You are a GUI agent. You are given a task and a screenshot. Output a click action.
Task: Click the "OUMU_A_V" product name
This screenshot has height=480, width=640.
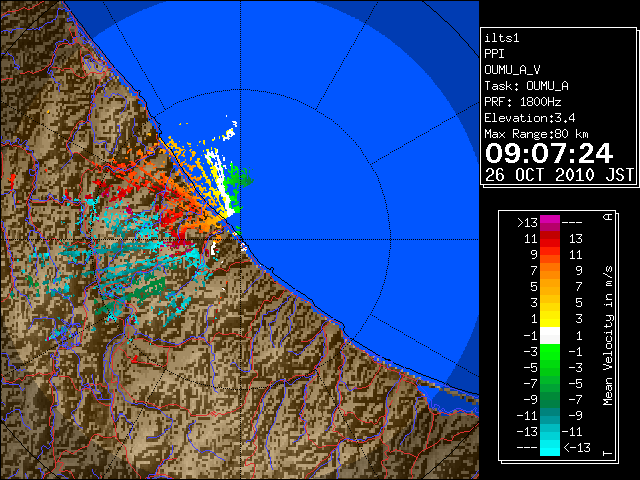pyautogui.click(x=512, y=70)
